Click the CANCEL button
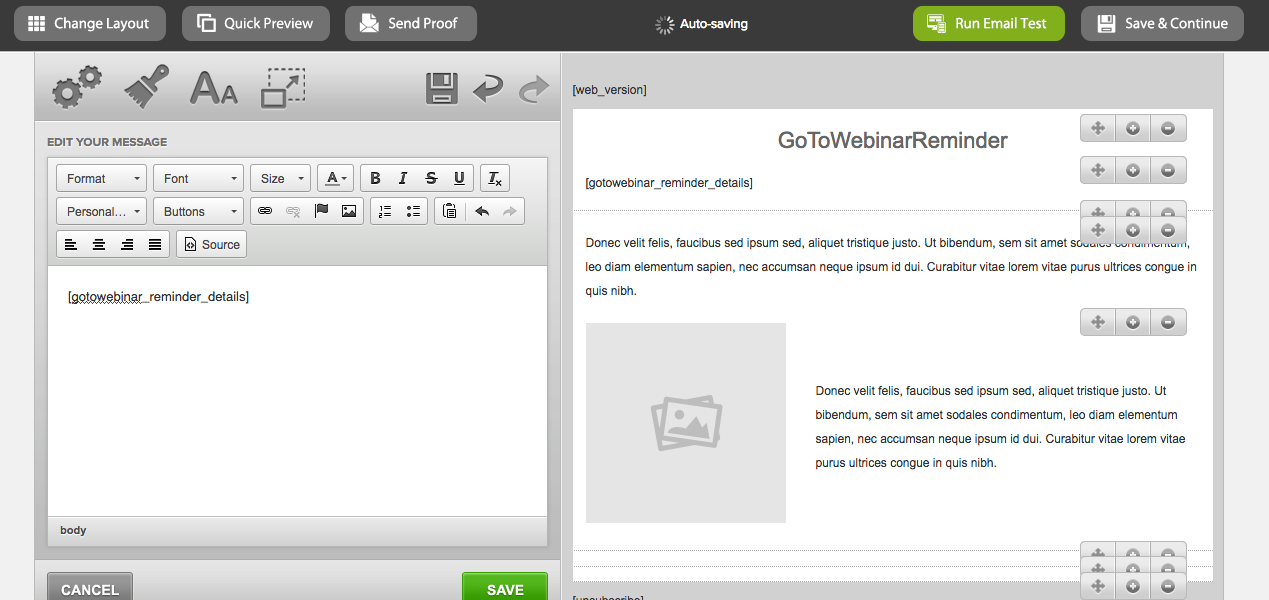Screen dimensions: 1269x600 pos(90,588)
